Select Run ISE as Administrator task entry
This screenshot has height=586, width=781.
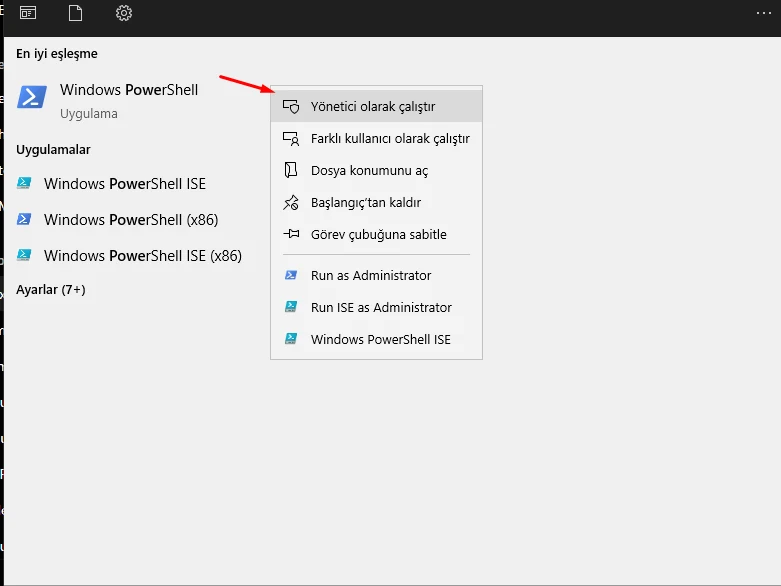[x=376, y=307]
